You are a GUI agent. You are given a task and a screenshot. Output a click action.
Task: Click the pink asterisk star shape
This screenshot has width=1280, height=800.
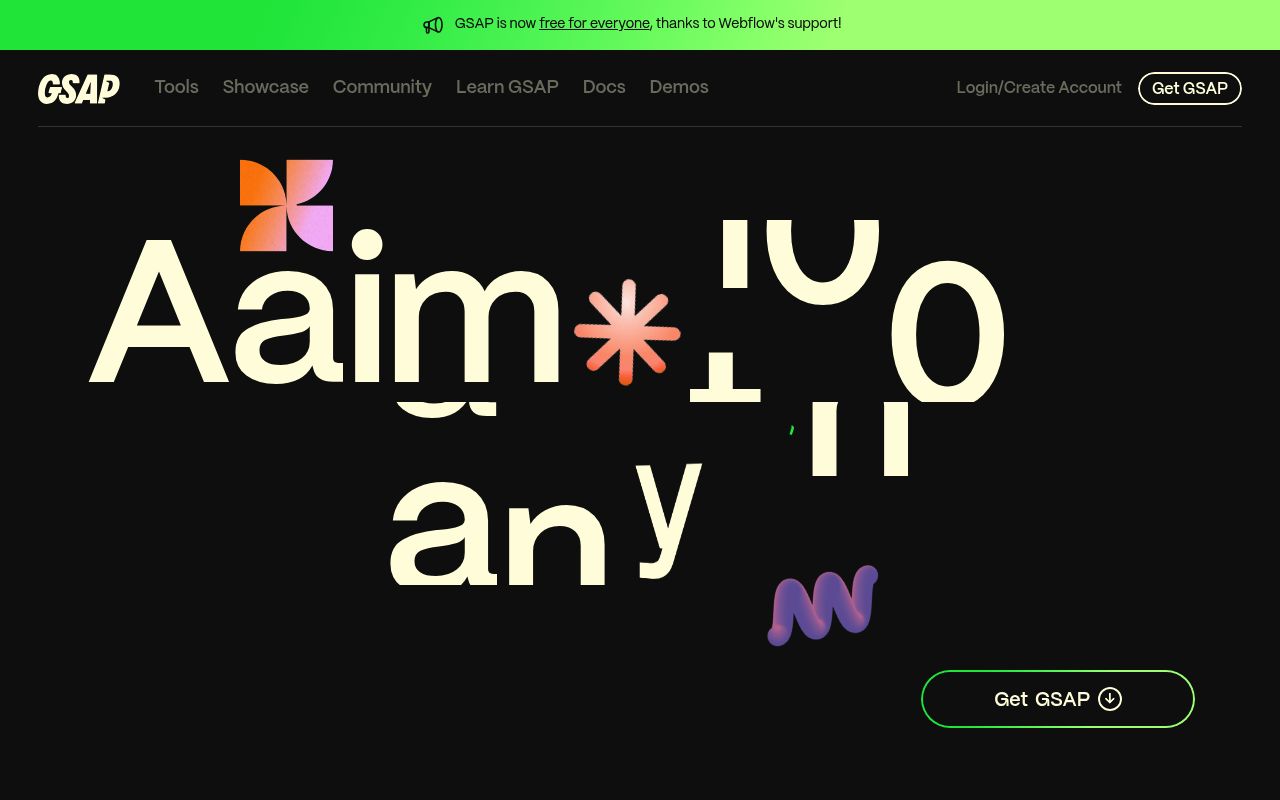click(x=627, y=332)
